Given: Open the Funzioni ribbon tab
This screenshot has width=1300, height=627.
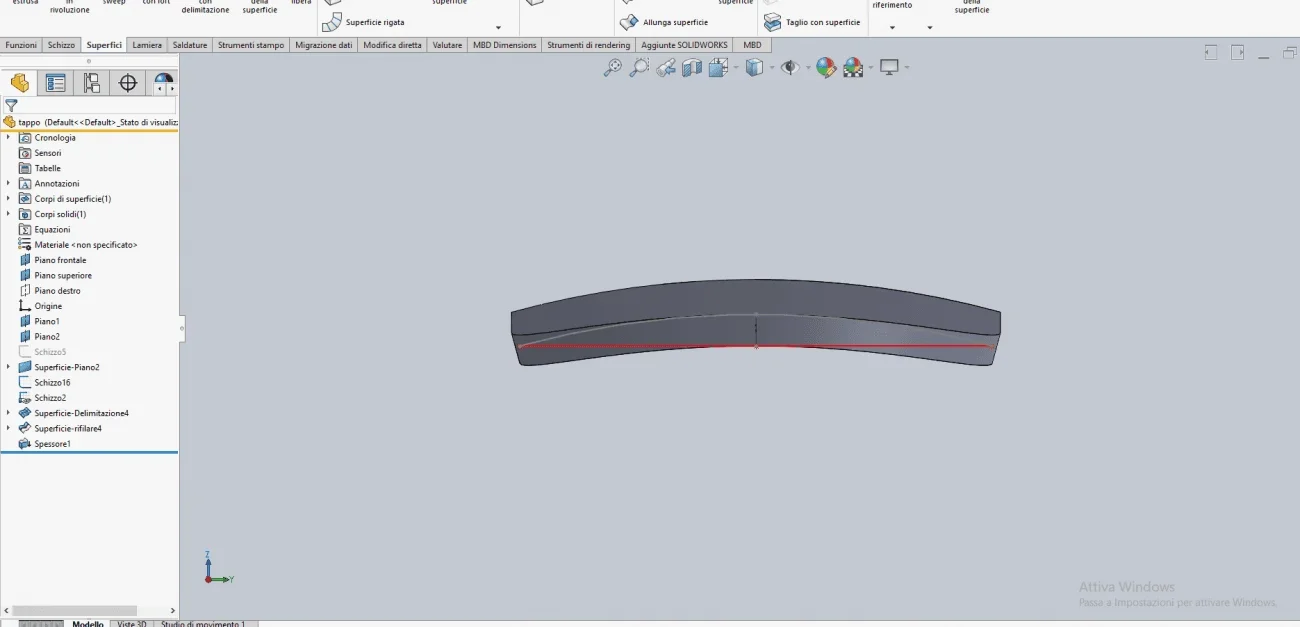Looking at the screenshot, I should click(21, 45).
